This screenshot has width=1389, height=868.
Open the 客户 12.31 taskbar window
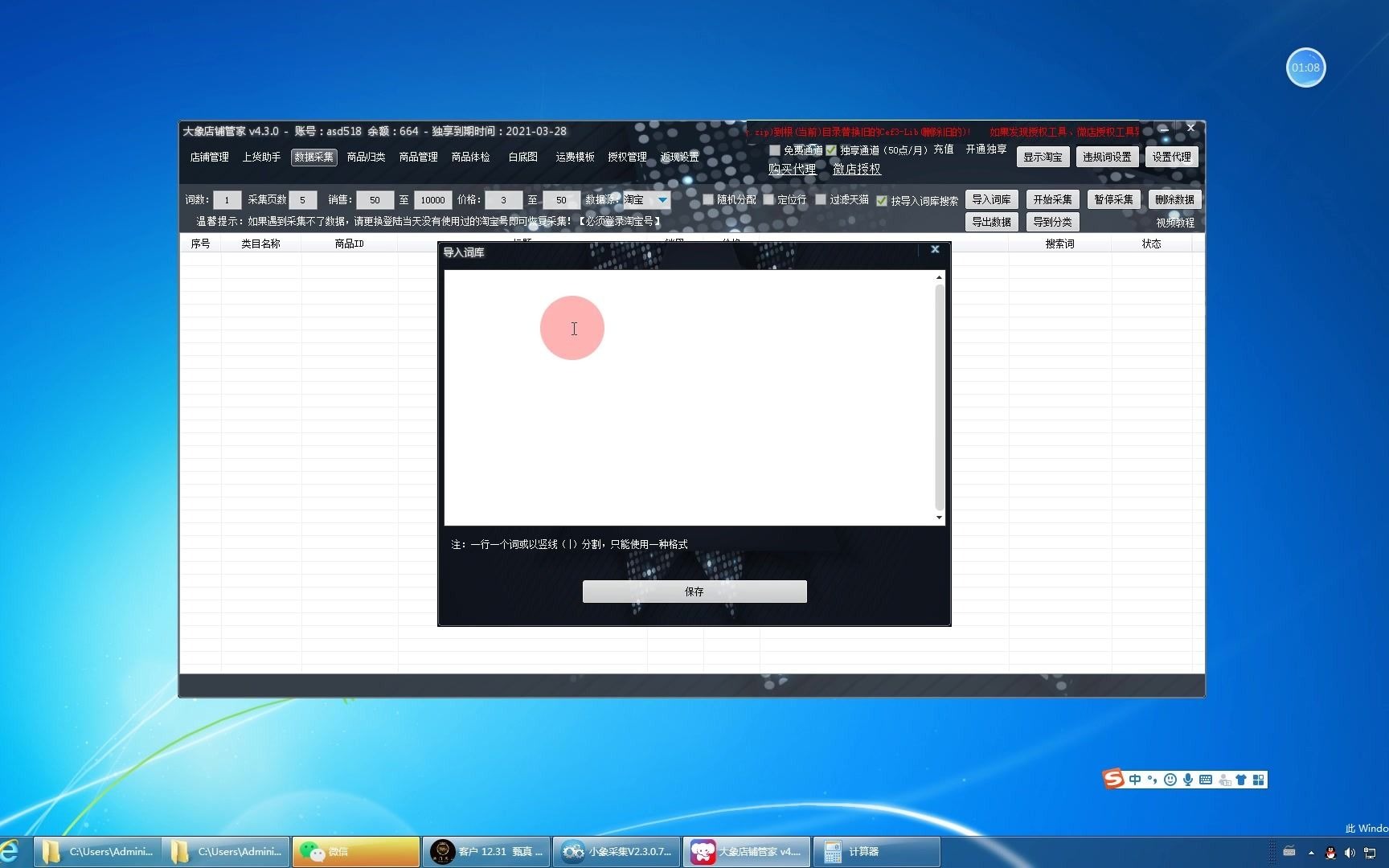[486, 851]
